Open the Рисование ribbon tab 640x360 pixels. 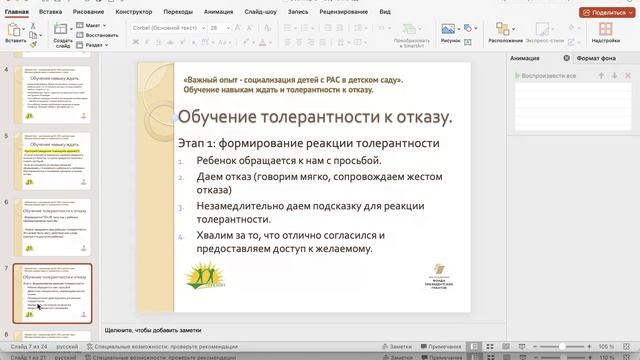[88, 12]
